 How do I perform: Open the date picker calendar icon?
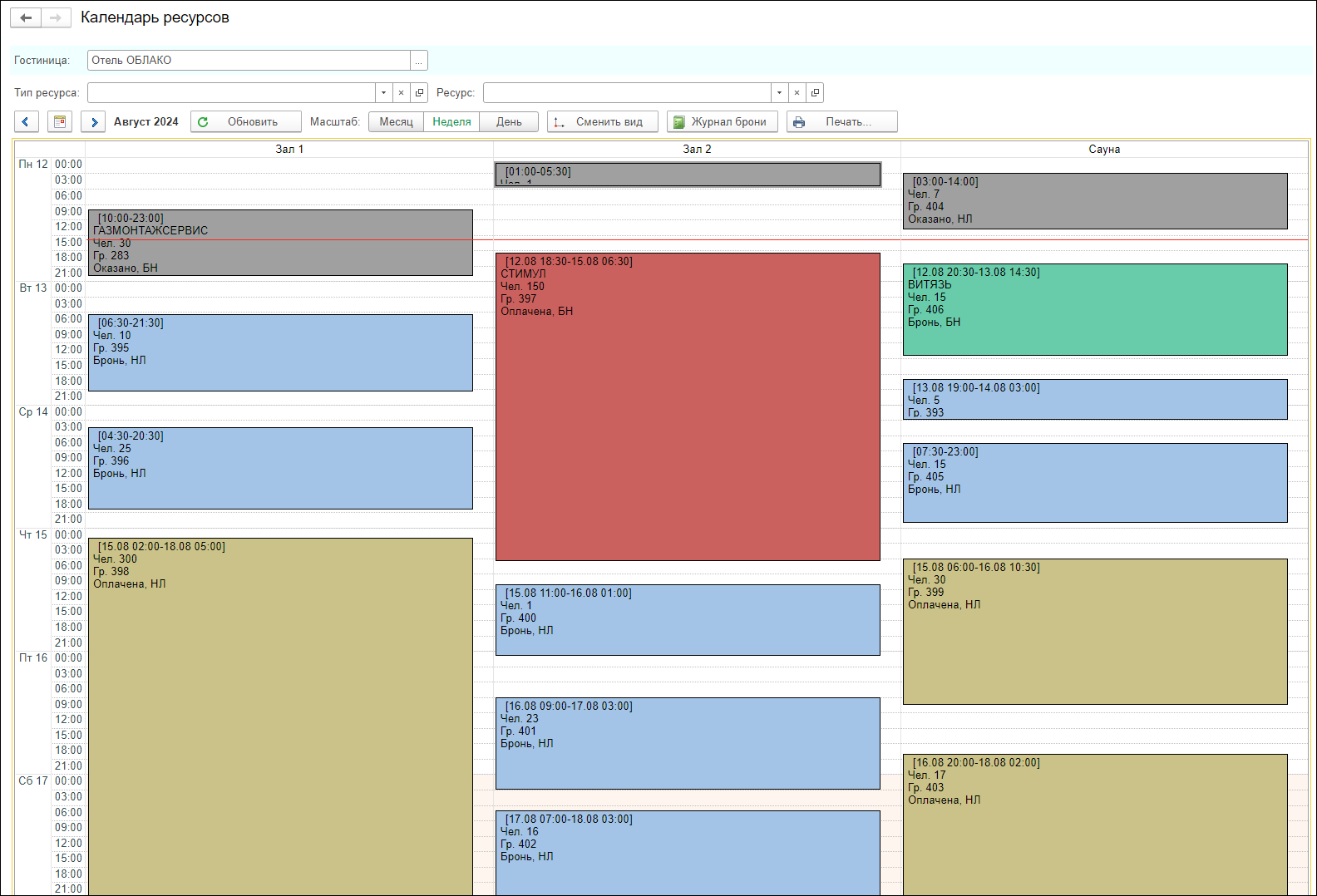[x=60, y=122]
